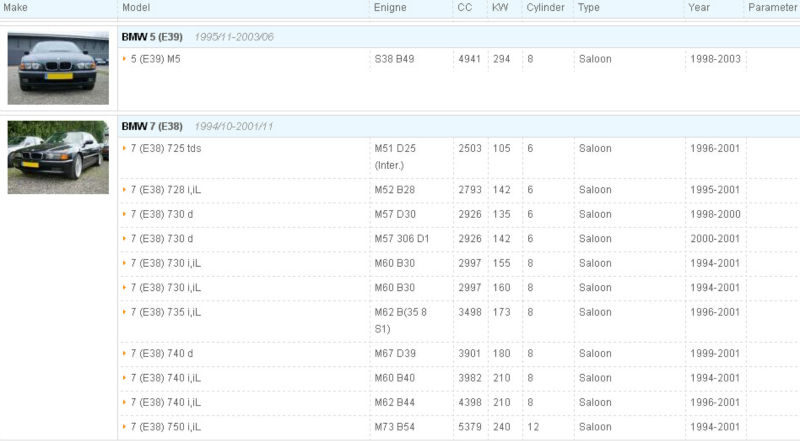
Task: Select the 1994/10-2001/11 production date
Action: [234, 126]
